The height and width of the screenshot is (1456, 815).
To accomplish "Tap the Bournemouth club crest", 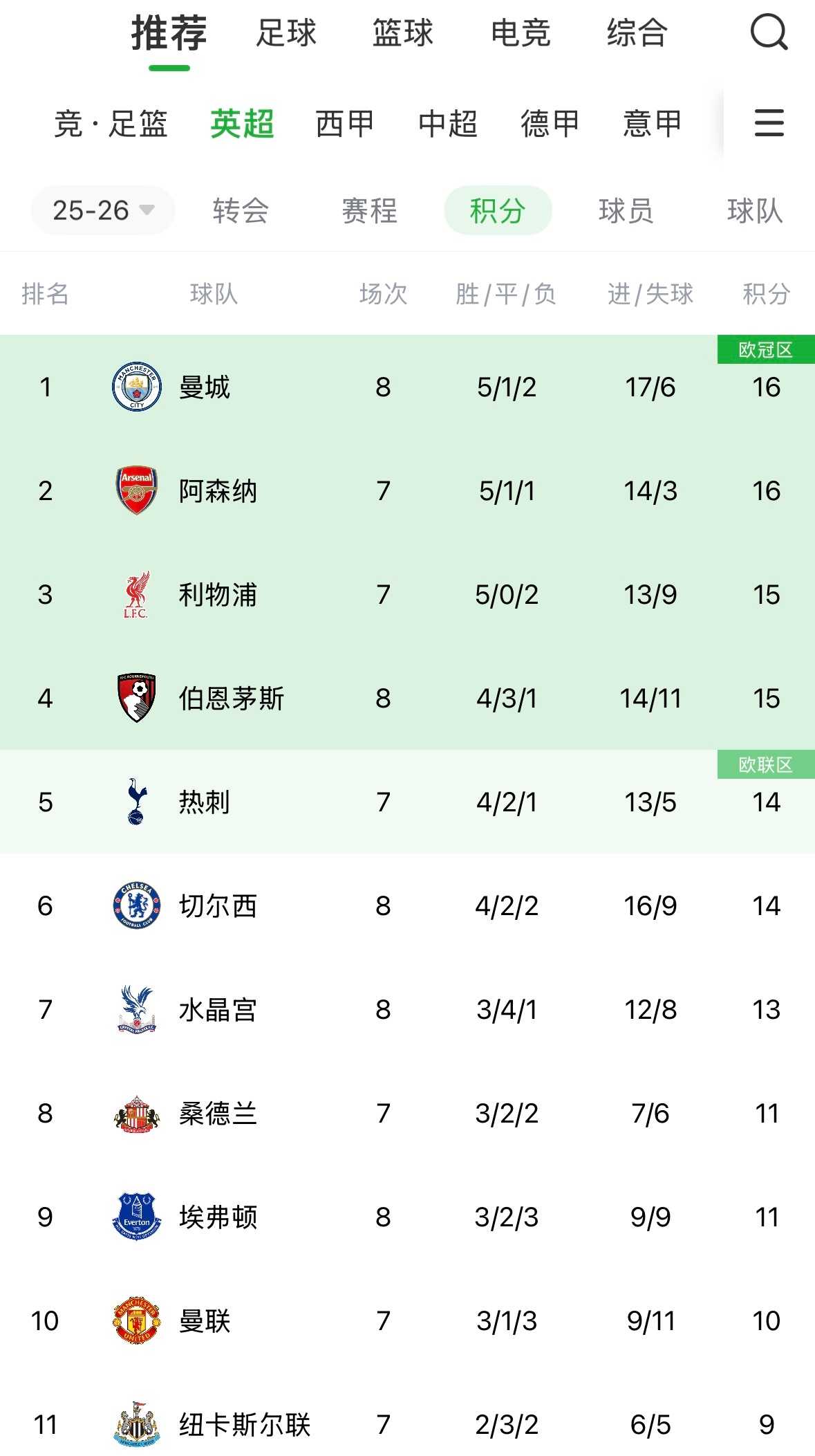I will [137, 698].
